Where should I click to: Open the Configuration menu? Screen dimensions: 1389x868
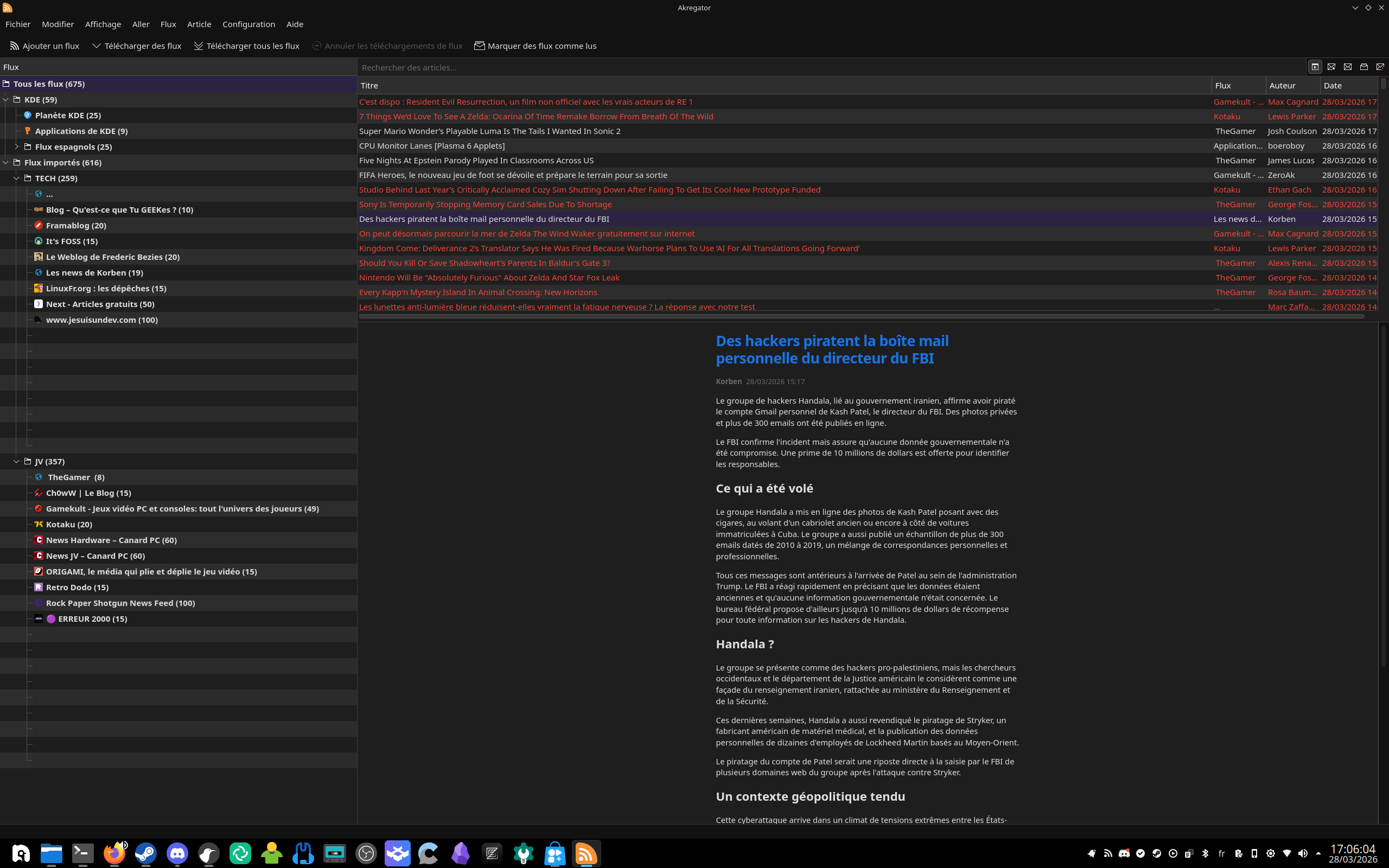pos(249,24)
